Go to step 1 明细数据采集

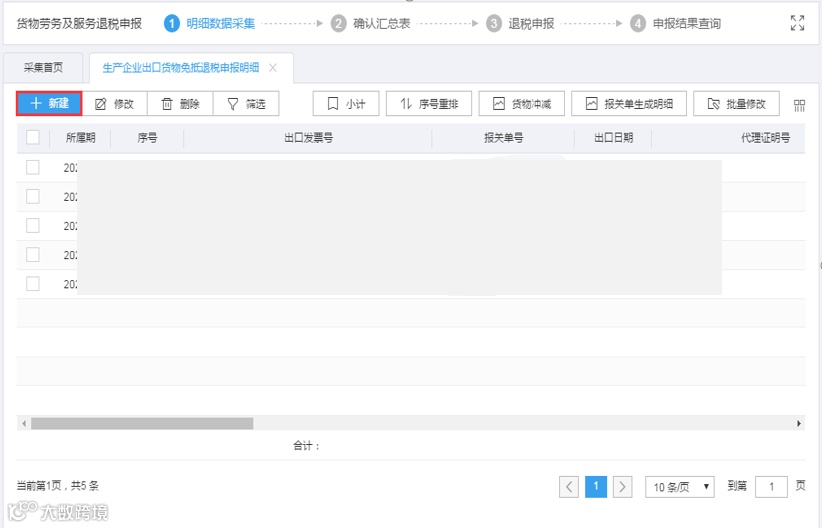[210, 24]
